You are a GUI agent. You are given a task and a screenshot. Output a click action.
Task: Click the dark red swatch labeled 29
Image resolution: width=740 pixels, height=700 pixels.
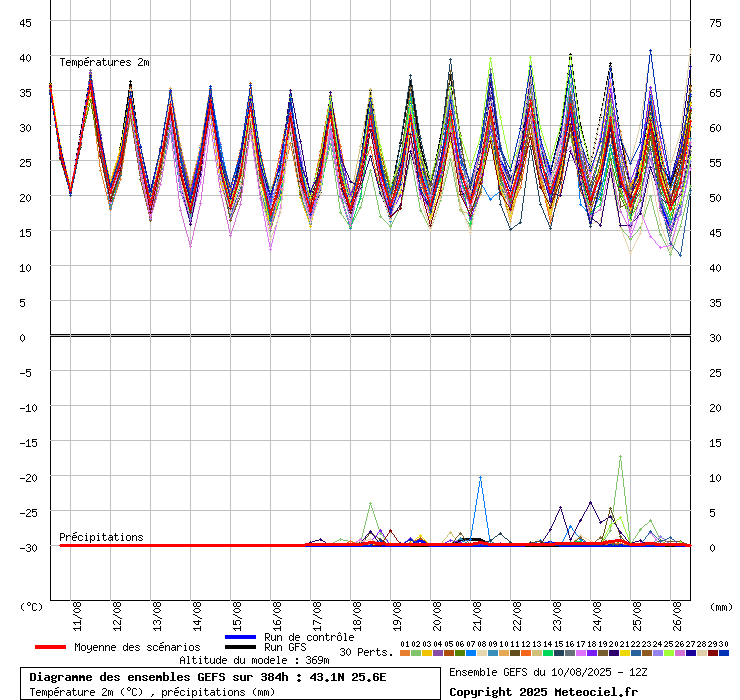(713, 653)
